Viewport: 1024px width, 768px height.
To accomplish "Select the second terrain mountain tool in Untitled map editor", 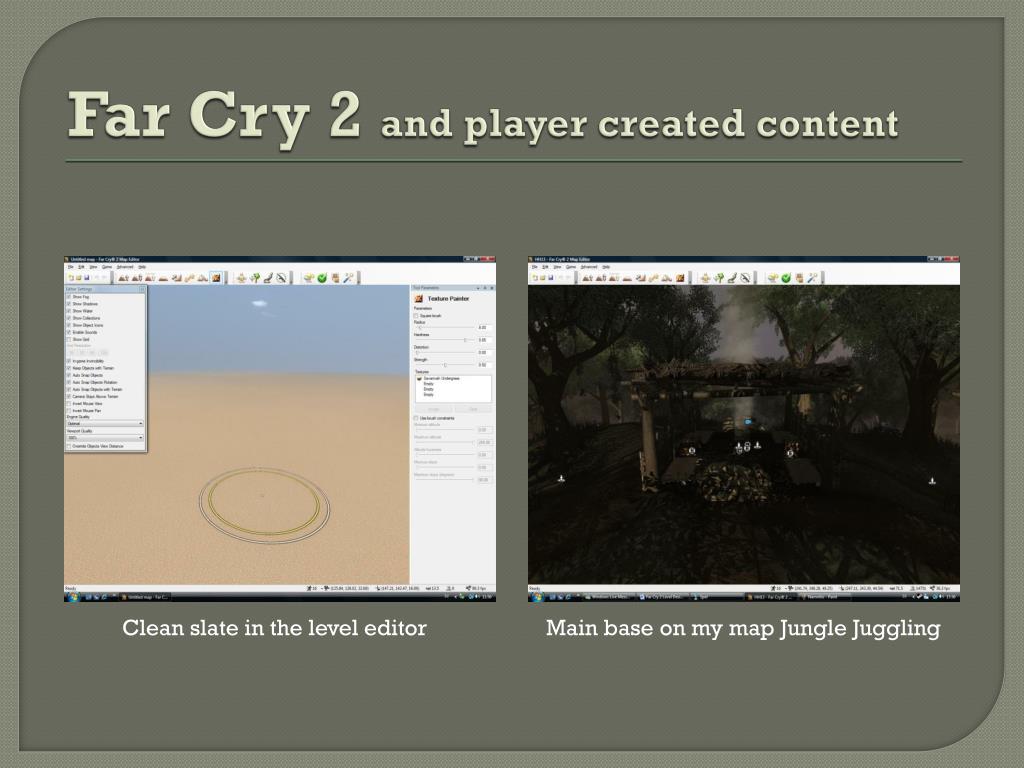I will click(x=136, y=278).
